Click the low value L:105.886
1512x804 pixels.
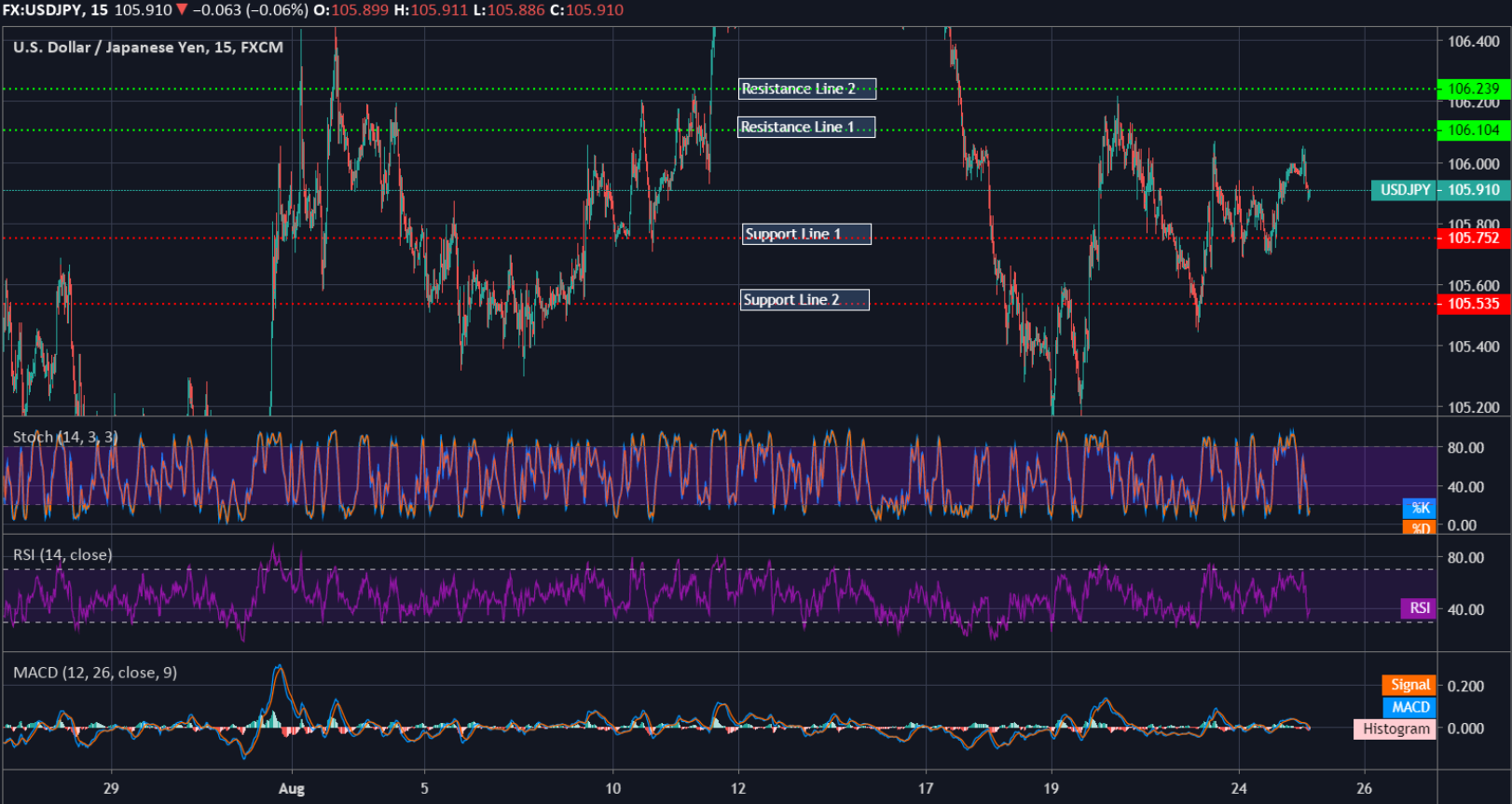[x=509, y=10]
